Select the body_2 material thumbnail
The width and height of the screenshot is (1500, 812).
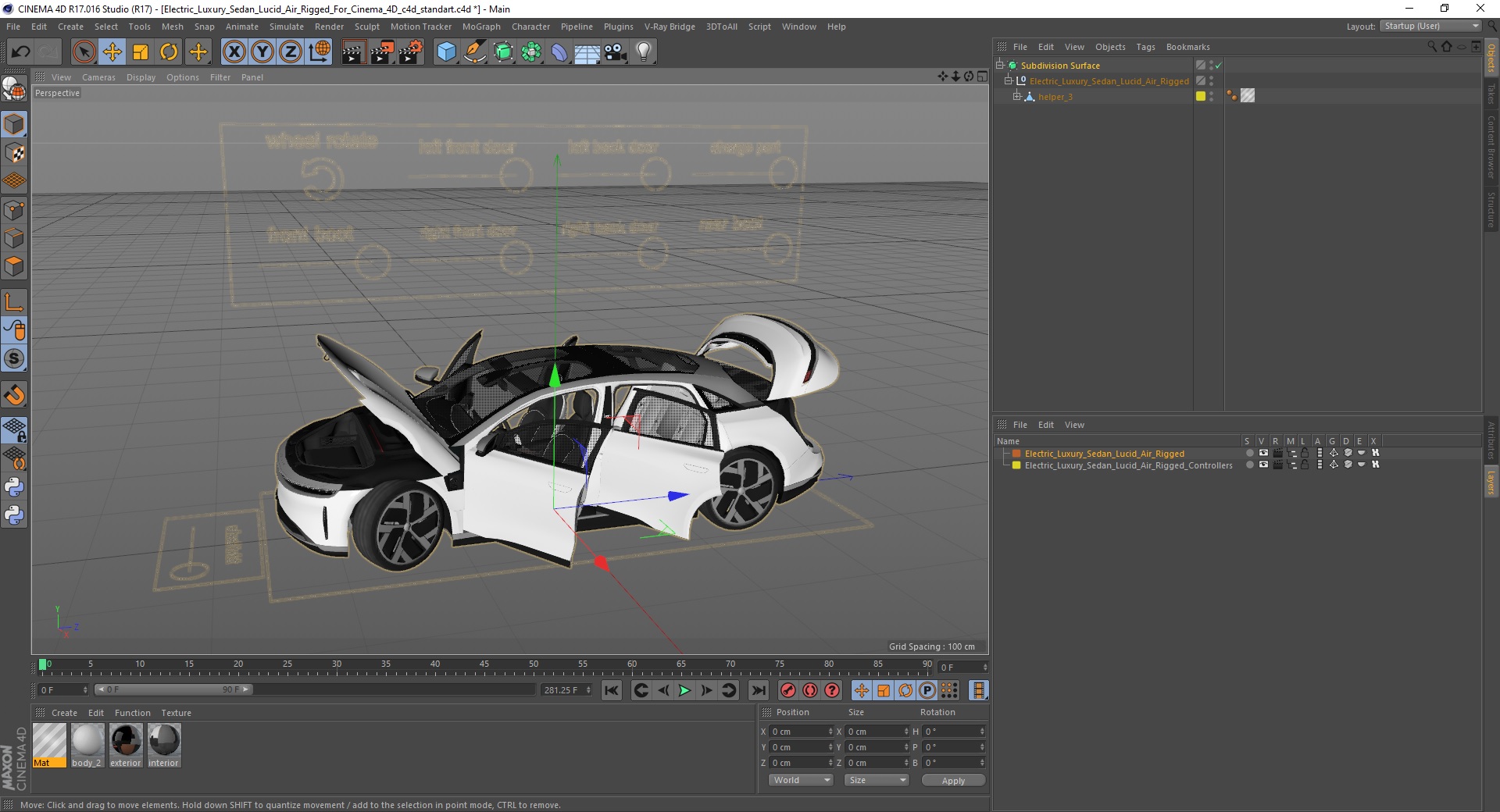point(87,745)
